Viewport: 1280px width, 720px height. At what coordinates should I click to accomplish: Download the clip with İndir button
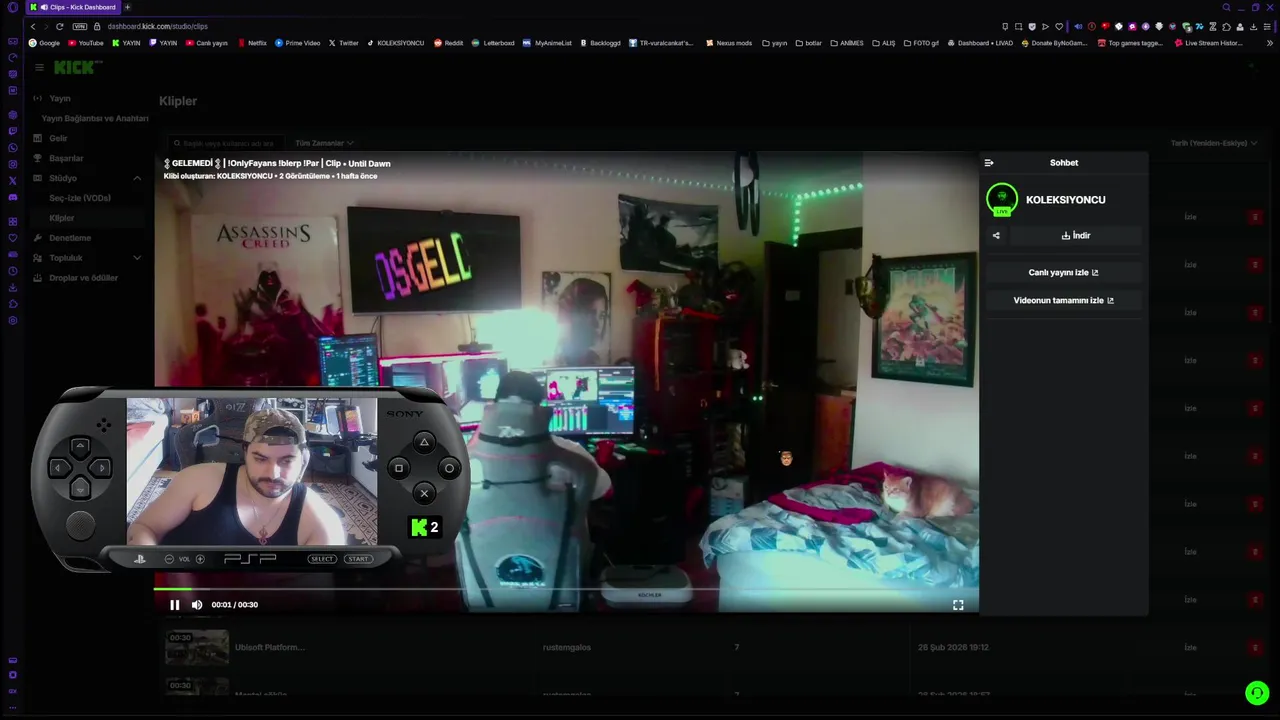pos(1076,236)
